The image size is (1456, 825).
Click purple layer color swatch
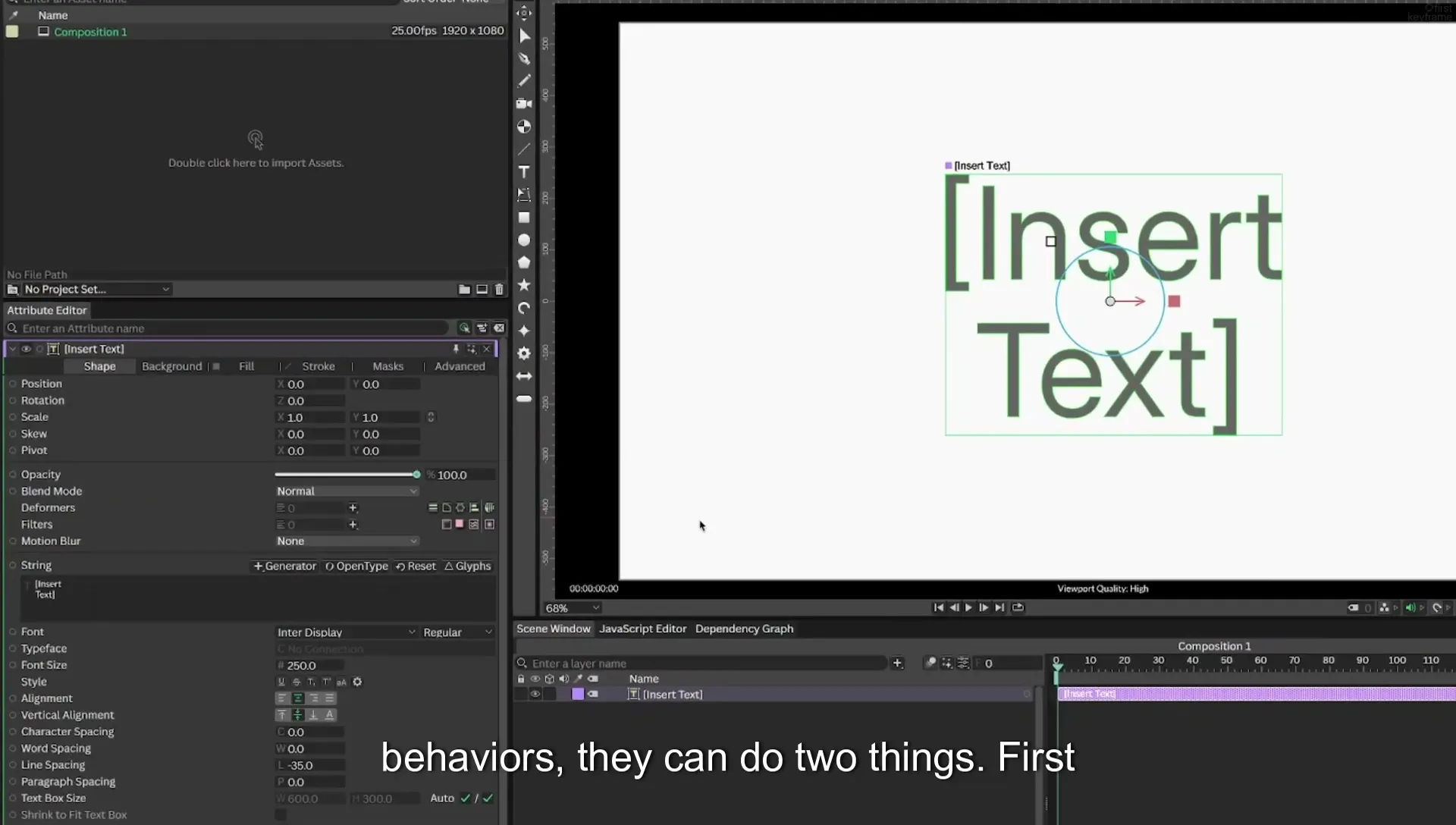[578, 695]
